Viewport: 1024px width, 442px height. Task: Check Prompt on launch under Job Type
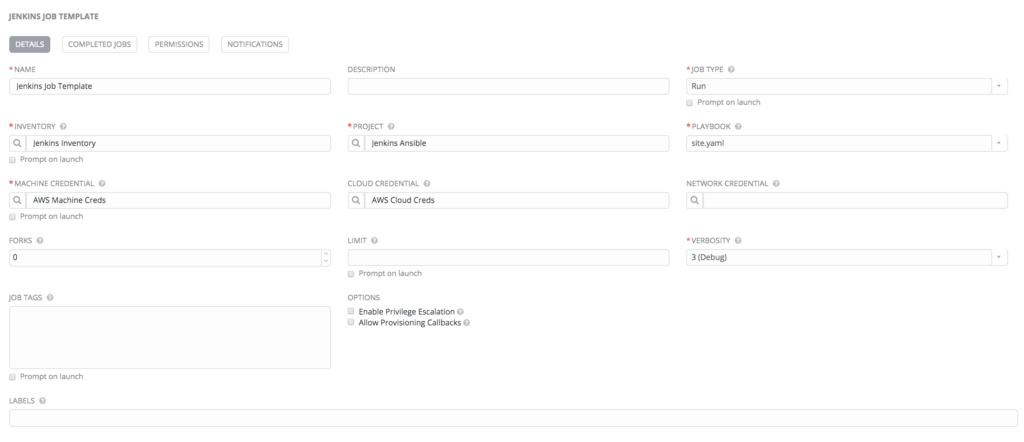[x=690, y=102]
